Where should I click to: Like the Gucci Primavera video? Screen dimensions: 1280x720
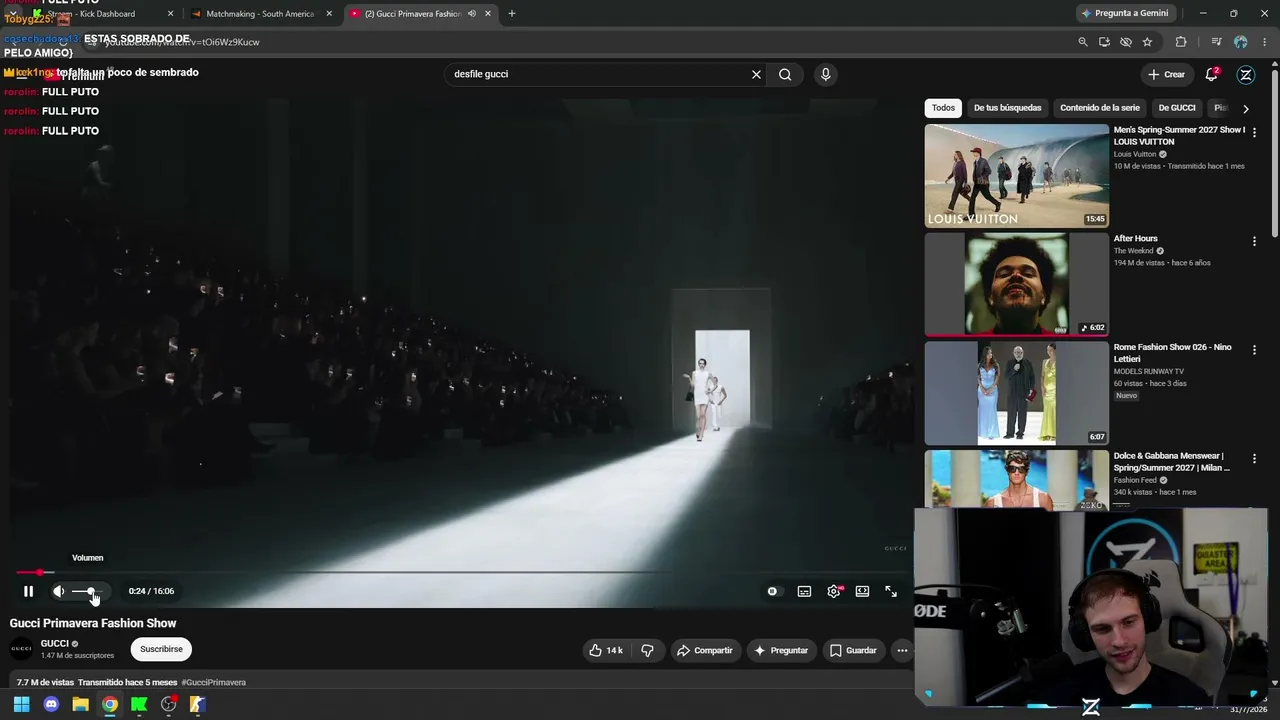[x=606, y=650]
